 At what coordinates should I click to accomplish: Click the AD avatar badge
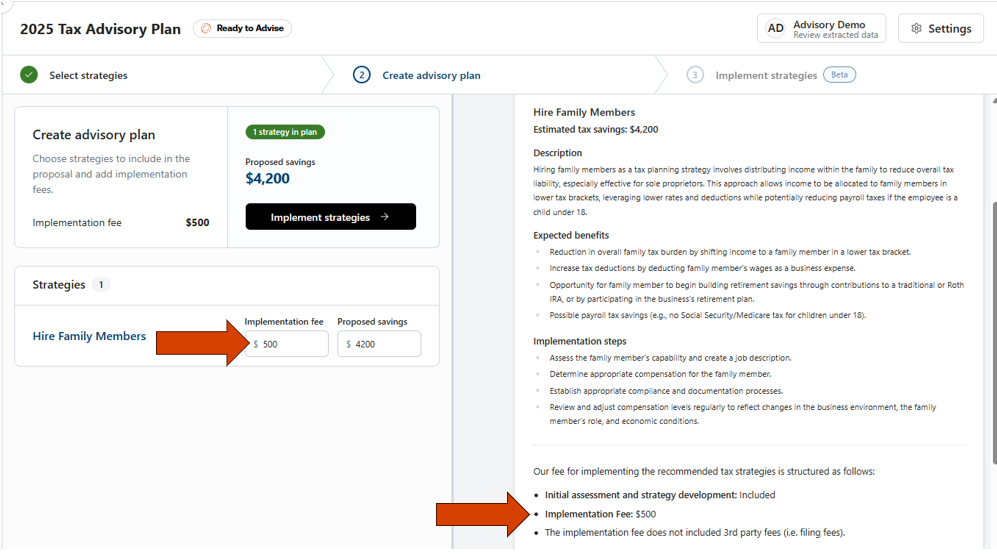tap(775, 29)
